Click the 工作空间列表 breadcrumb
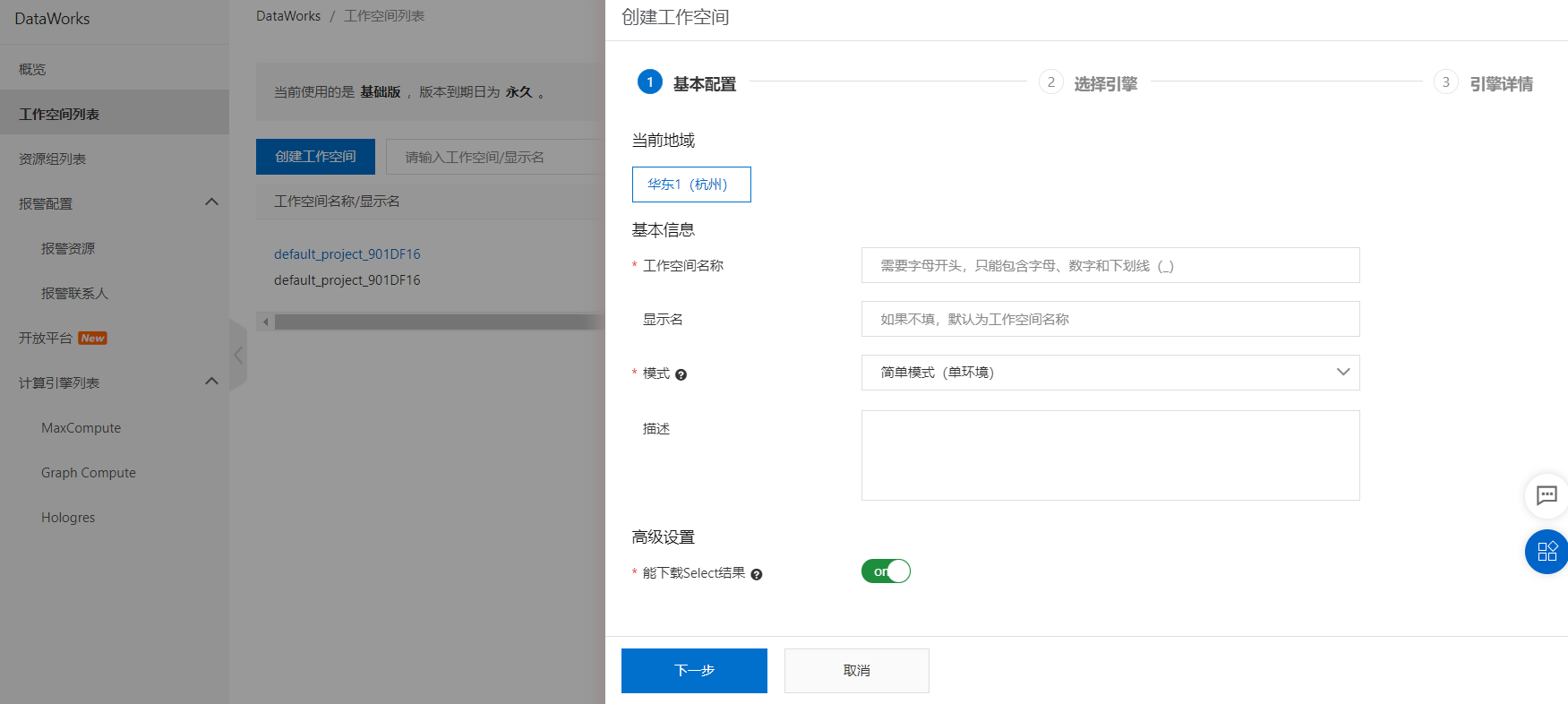 tap(384, 16)
